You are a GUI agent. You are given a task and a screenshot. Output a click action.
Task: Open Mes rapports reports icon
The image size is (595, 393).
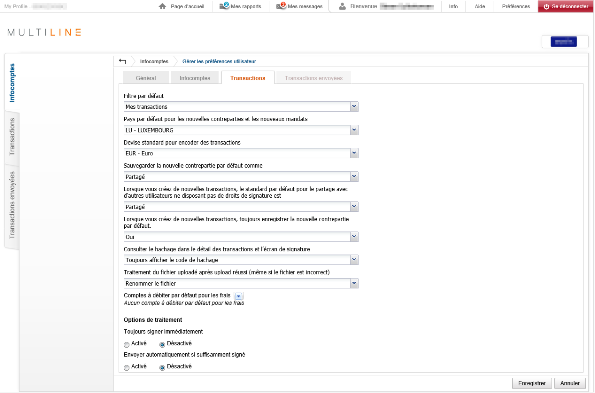pyautogui.click(x=225, y=6)
